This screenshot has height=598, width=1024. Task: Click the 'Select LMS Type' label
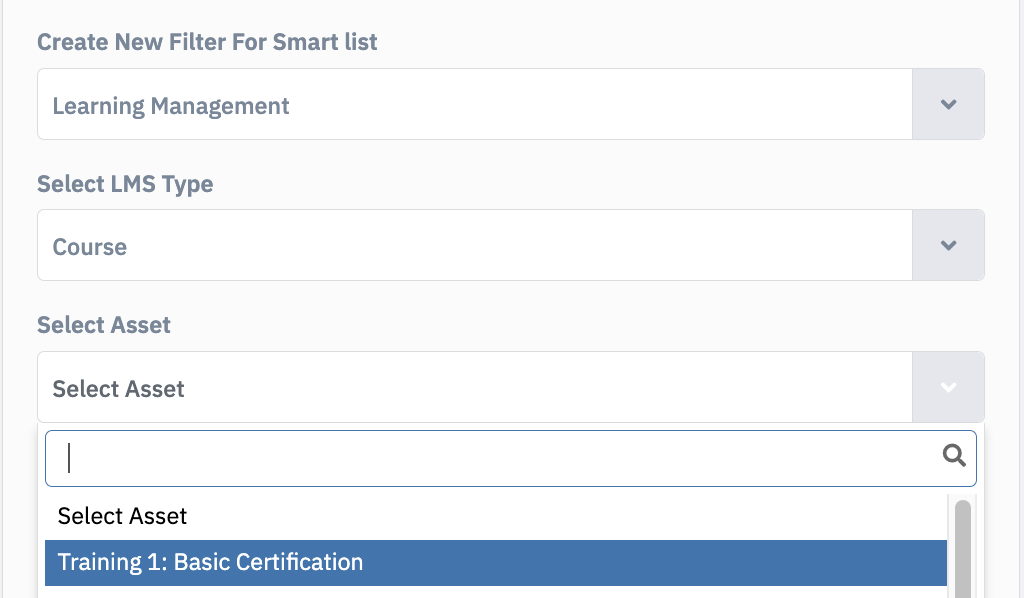click(x=125, y=184)
